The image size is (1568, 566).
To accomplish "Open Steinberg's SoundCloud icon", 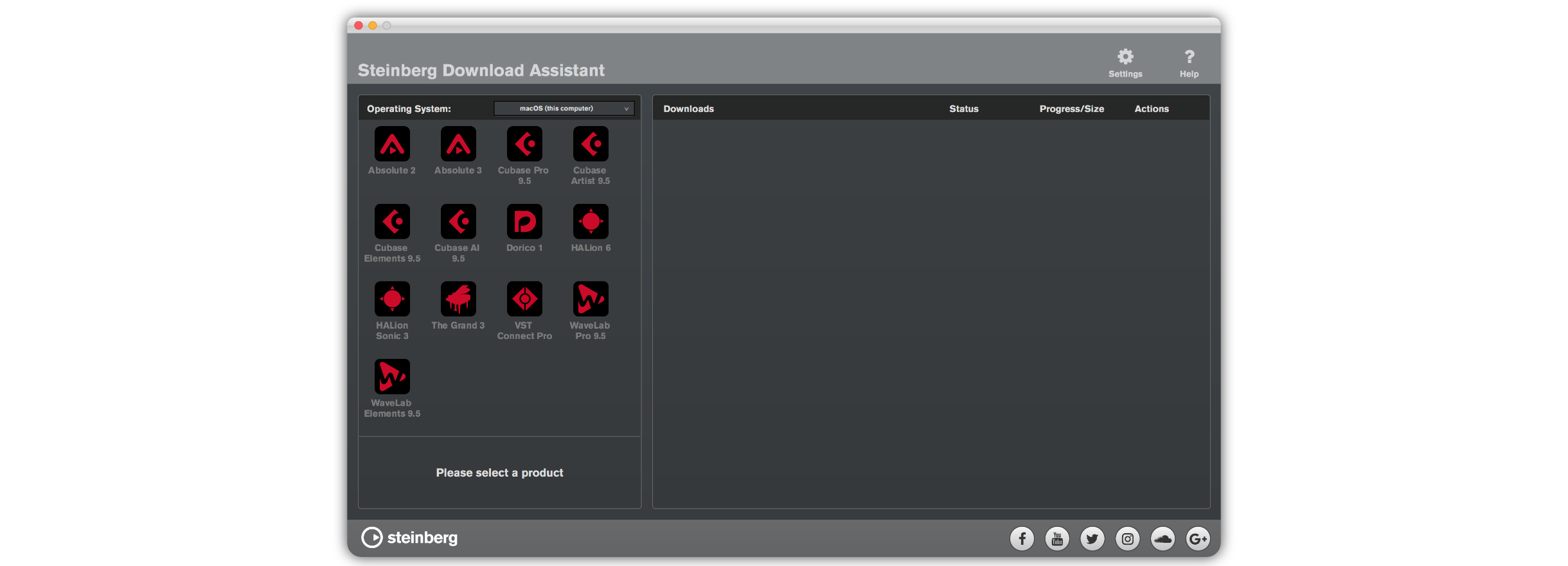I will point(1163,538).
